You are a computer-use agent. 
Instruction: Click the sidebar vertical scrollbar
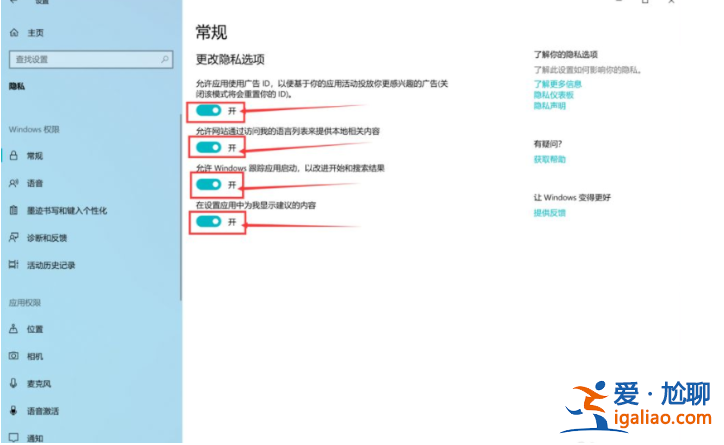tap(181, 208)
